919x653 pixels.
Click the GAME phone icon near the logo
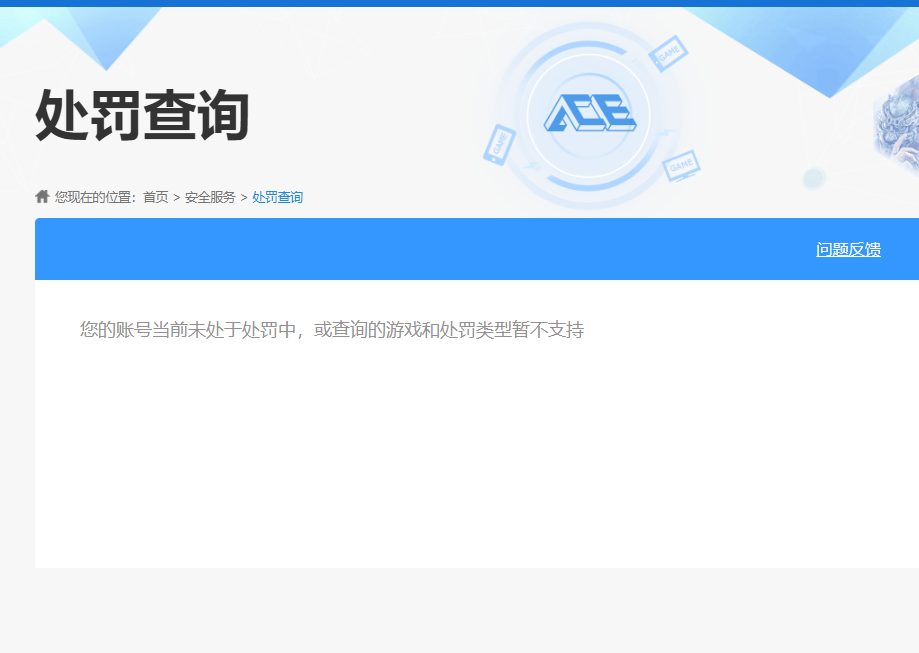[x=498, y=145]
